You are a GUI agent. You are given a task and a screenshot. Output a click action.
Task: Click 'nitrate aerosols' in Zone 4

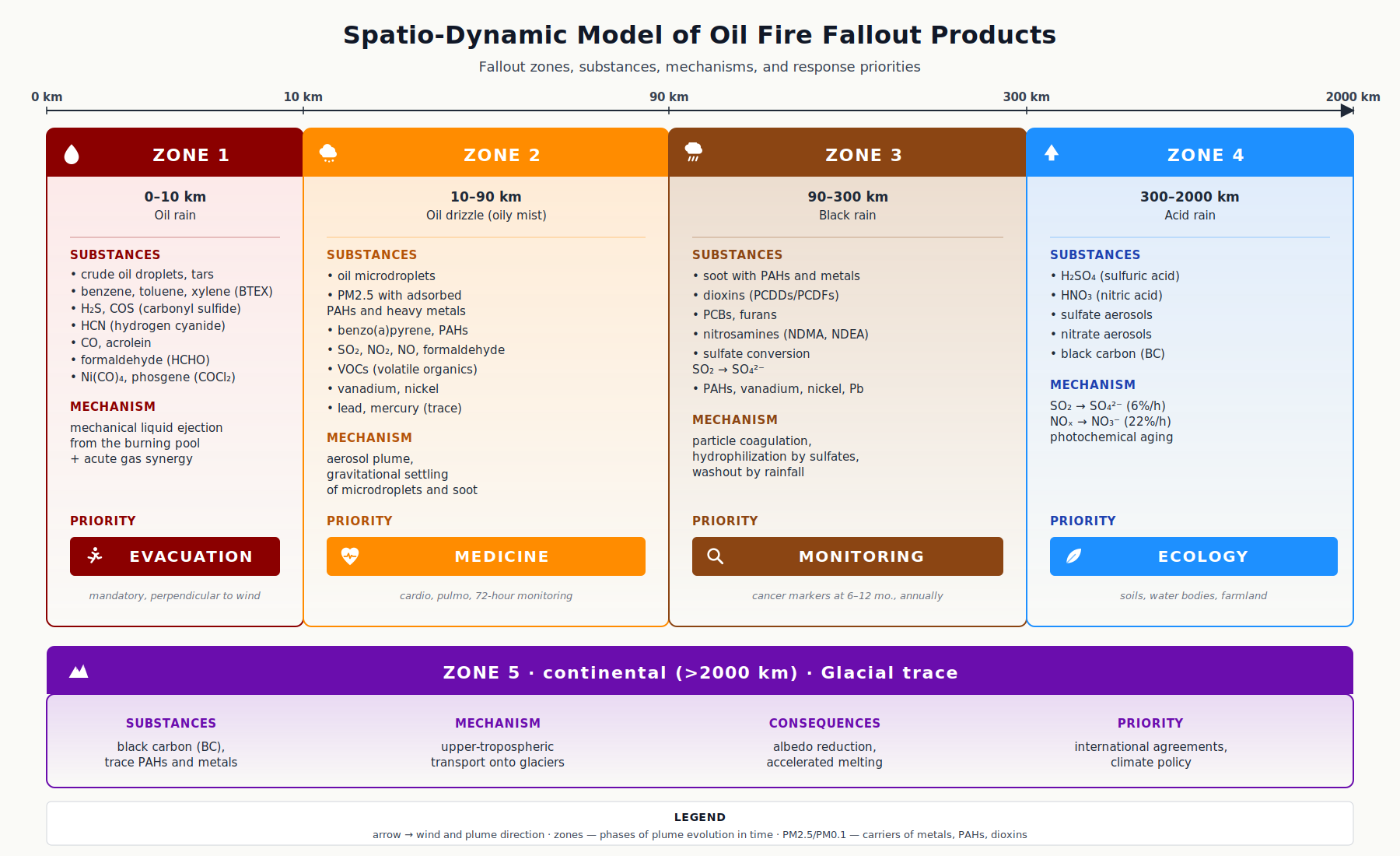click(x=1106, y=334)
